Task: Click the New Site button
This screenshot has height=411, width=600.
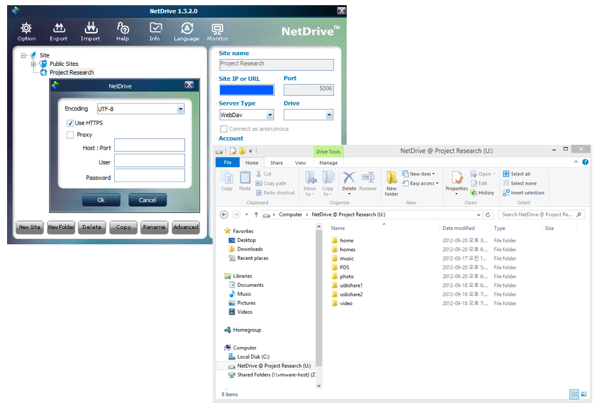Action: coord(29,227)
